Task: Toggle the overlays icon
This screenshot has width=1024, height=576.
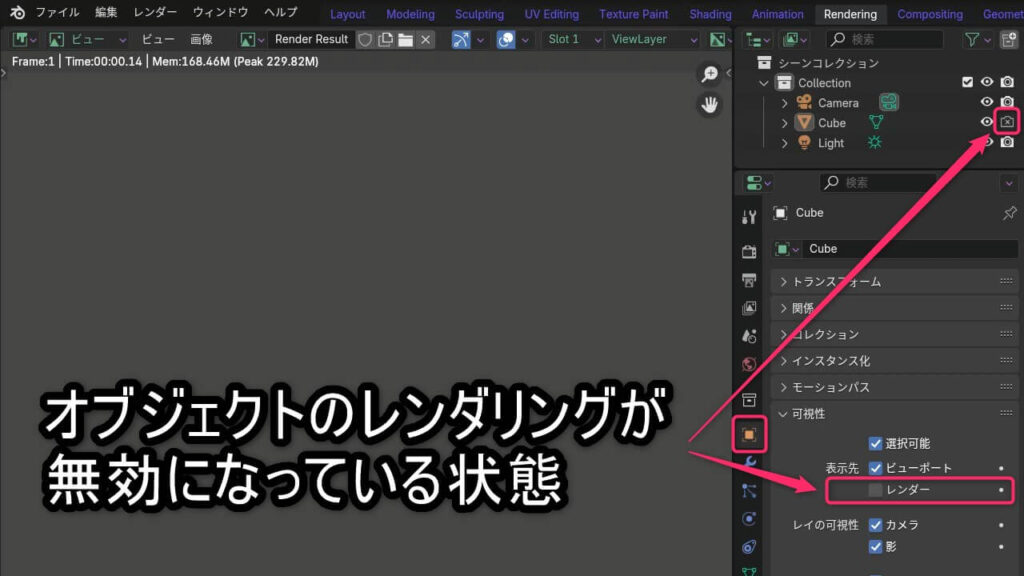Action: [506, 39]
